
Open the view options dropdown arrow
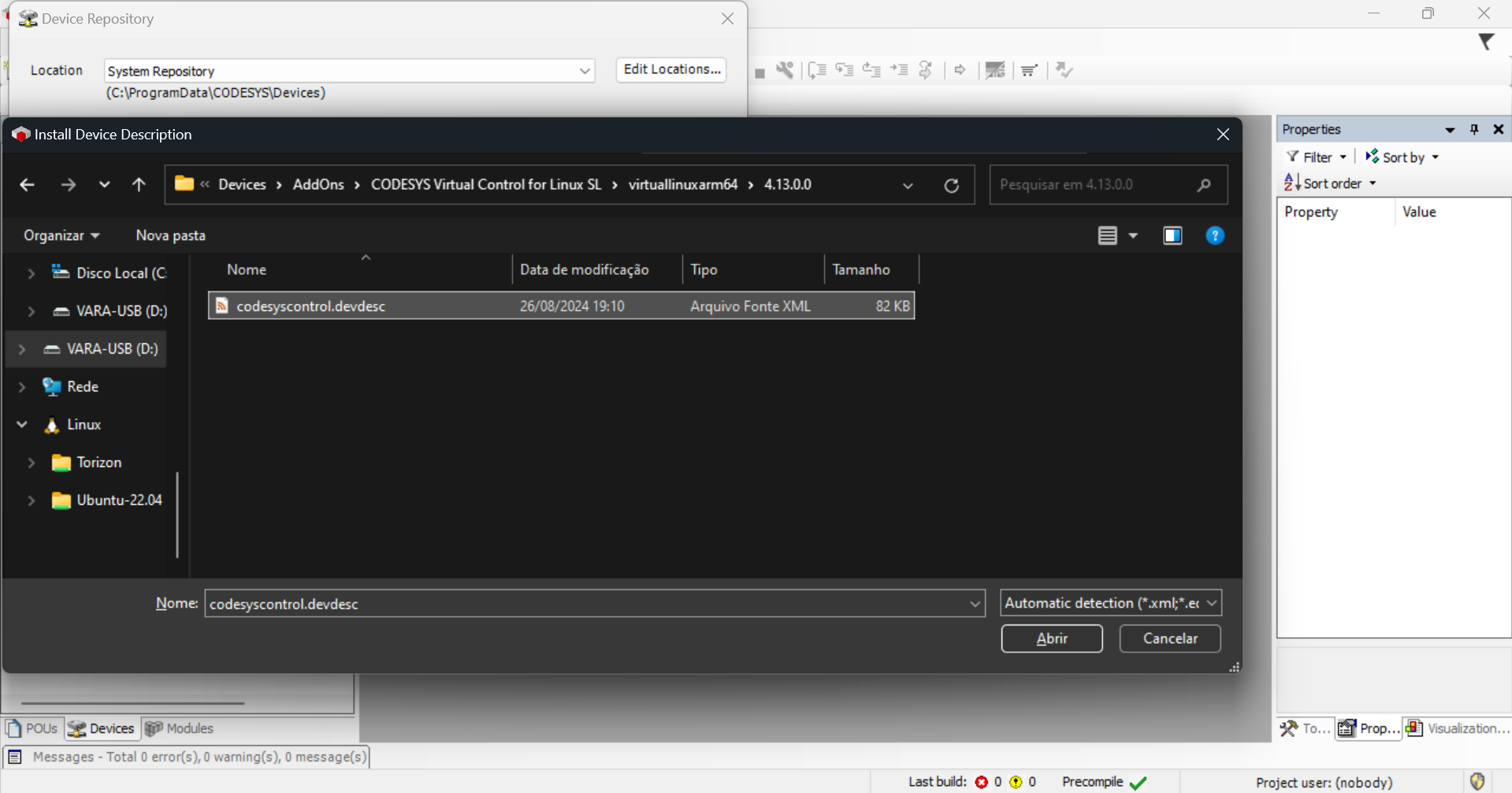1133,235
